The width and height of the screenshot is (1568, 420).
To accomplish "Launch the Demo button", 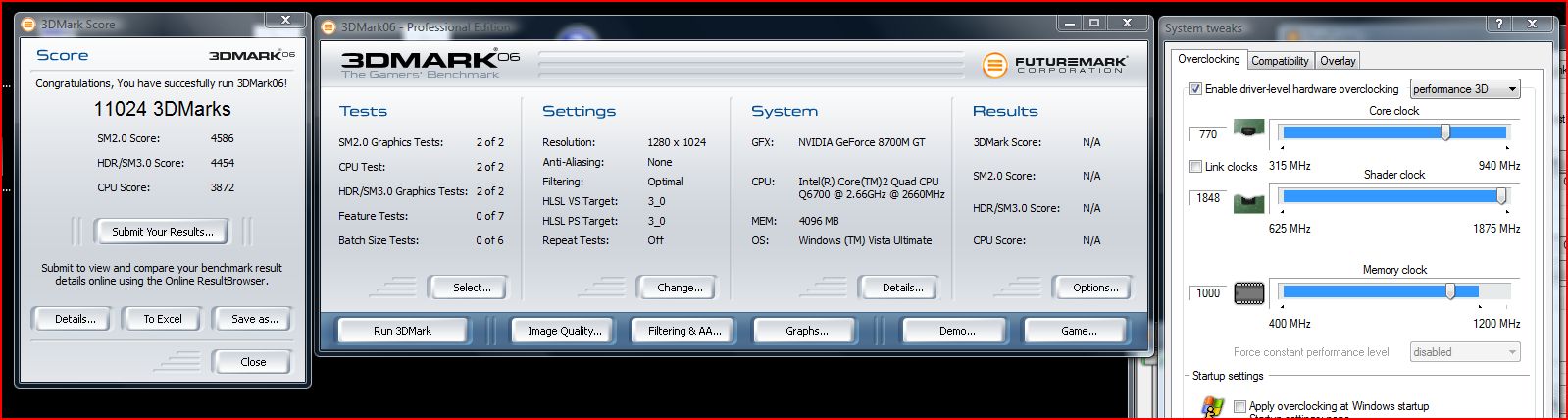I will [x=956, y=331].
